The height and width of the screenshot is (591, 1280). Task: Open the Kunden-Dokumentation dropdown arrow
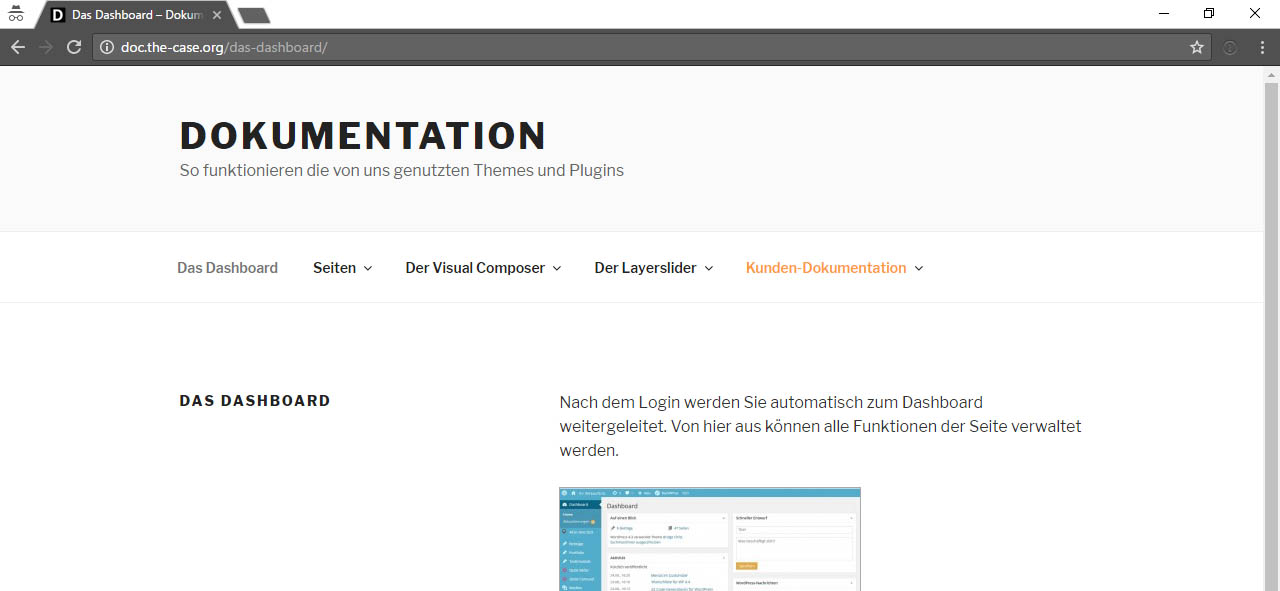coord(919,268)
